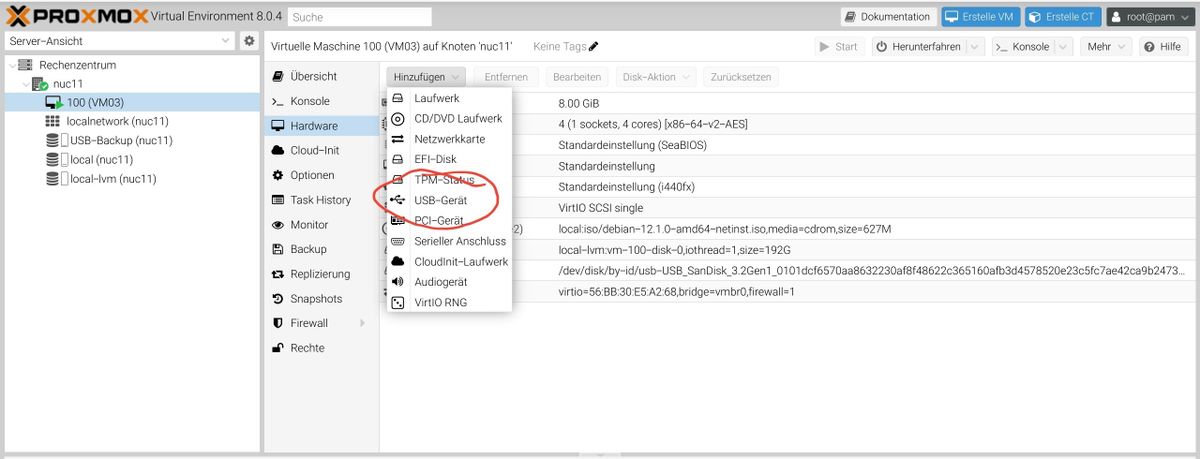Screen dimensions: 1200x459
Task: Select the local-lvm:vm-100-disk-0 row
Action: [x=790, y=250]
